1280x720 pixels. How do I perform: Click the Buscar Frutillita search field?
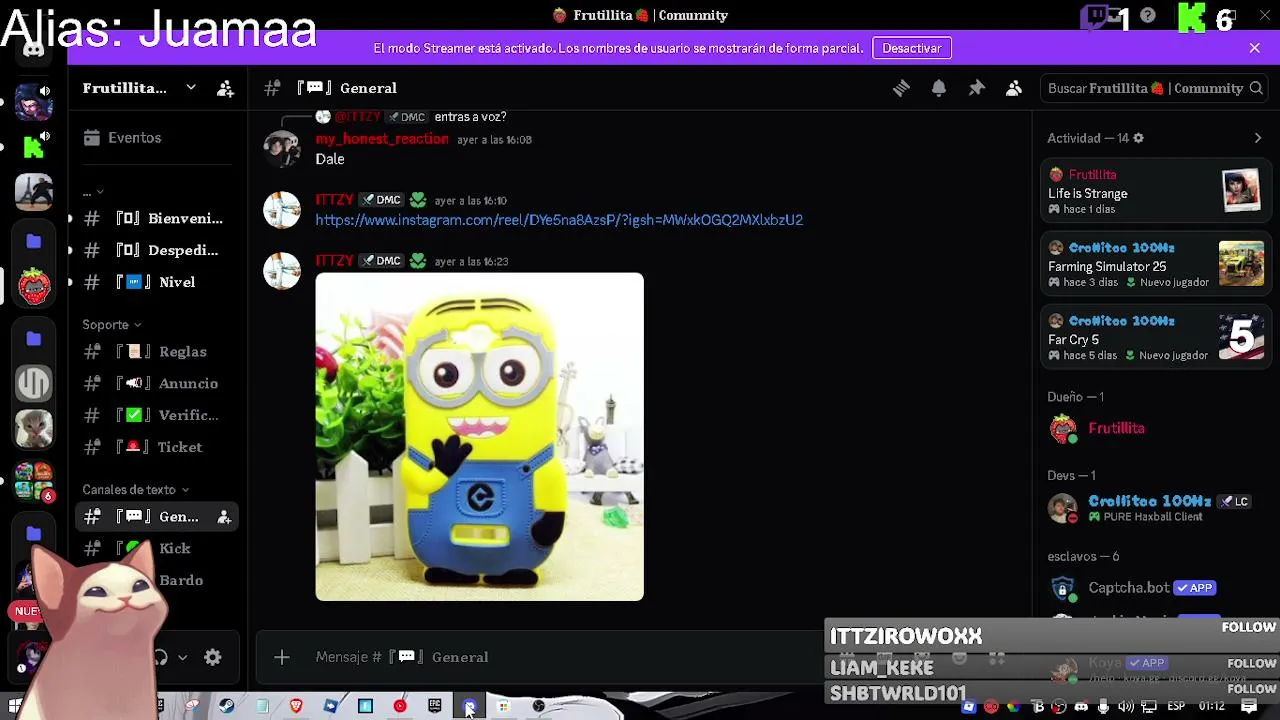click(1154, 88)
